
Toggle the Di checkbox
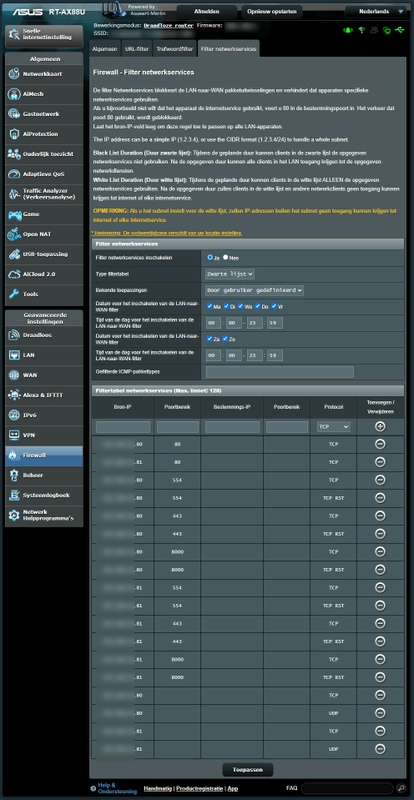(226, 306)
